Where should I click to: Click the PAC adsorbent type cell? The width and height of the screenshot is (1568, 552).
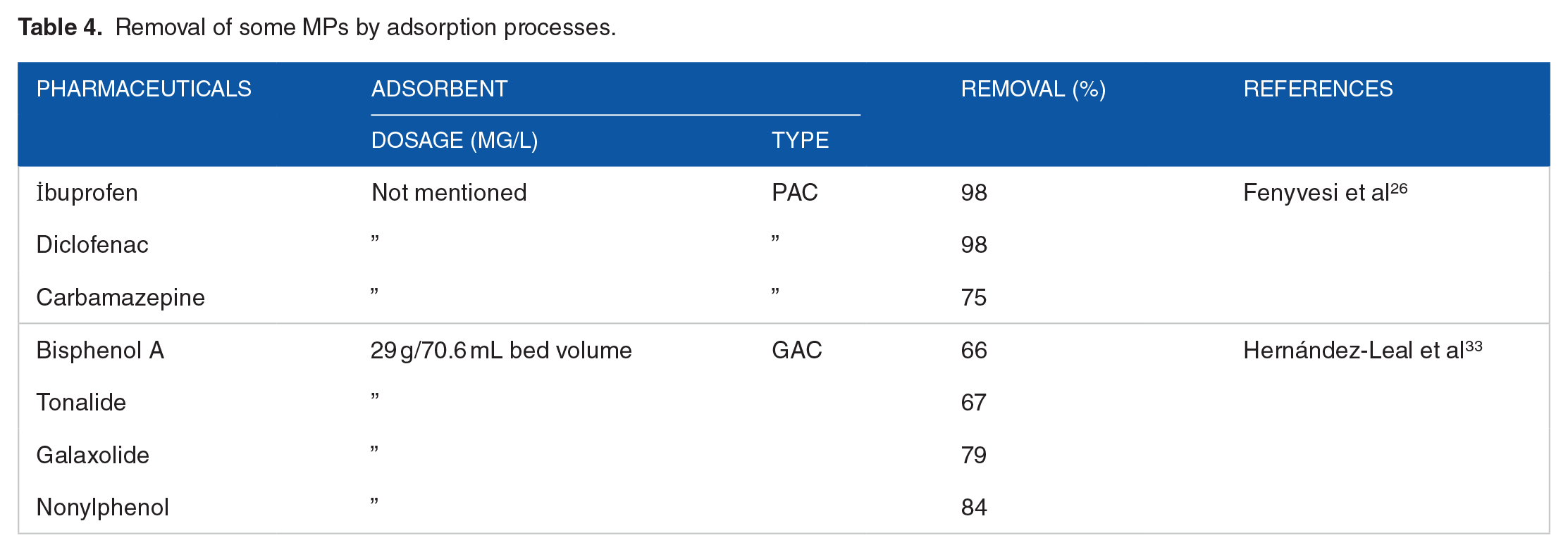795,192
